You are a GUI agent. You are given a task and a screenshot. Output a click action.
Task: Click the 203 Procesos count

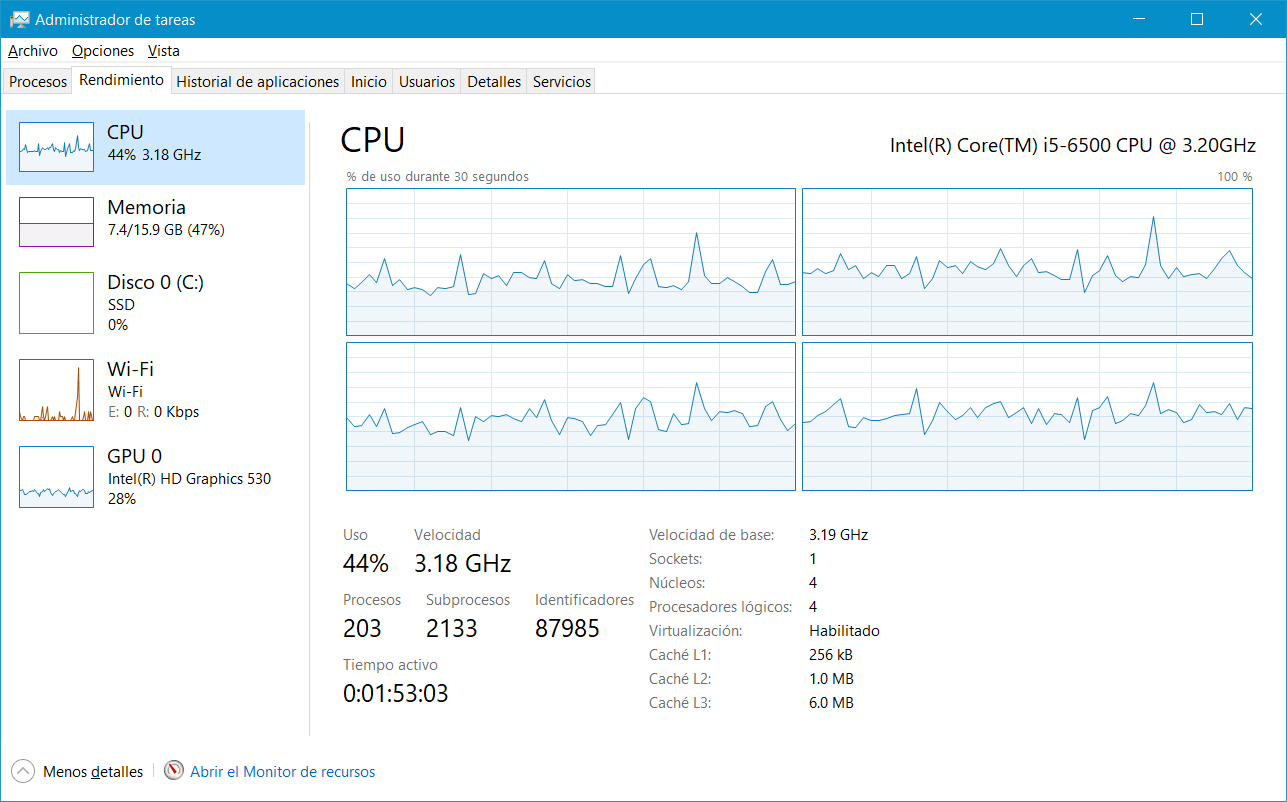click(x=362, y=628)
